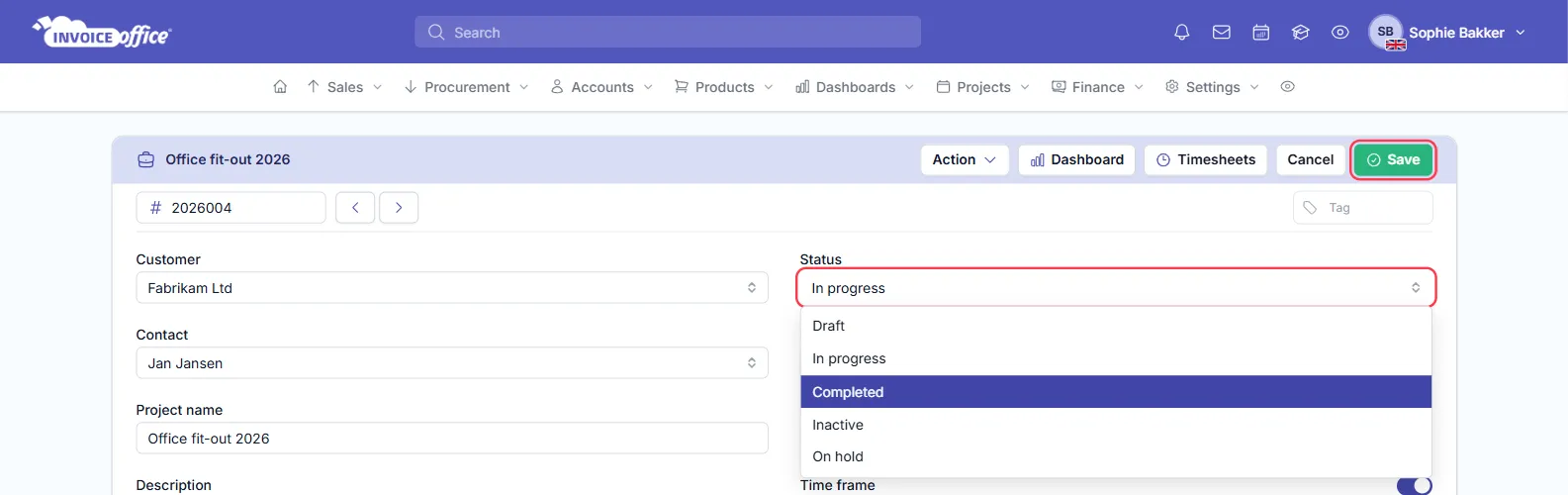
Task: Toggle the Time frame switch
Action: pos(1414,485)
